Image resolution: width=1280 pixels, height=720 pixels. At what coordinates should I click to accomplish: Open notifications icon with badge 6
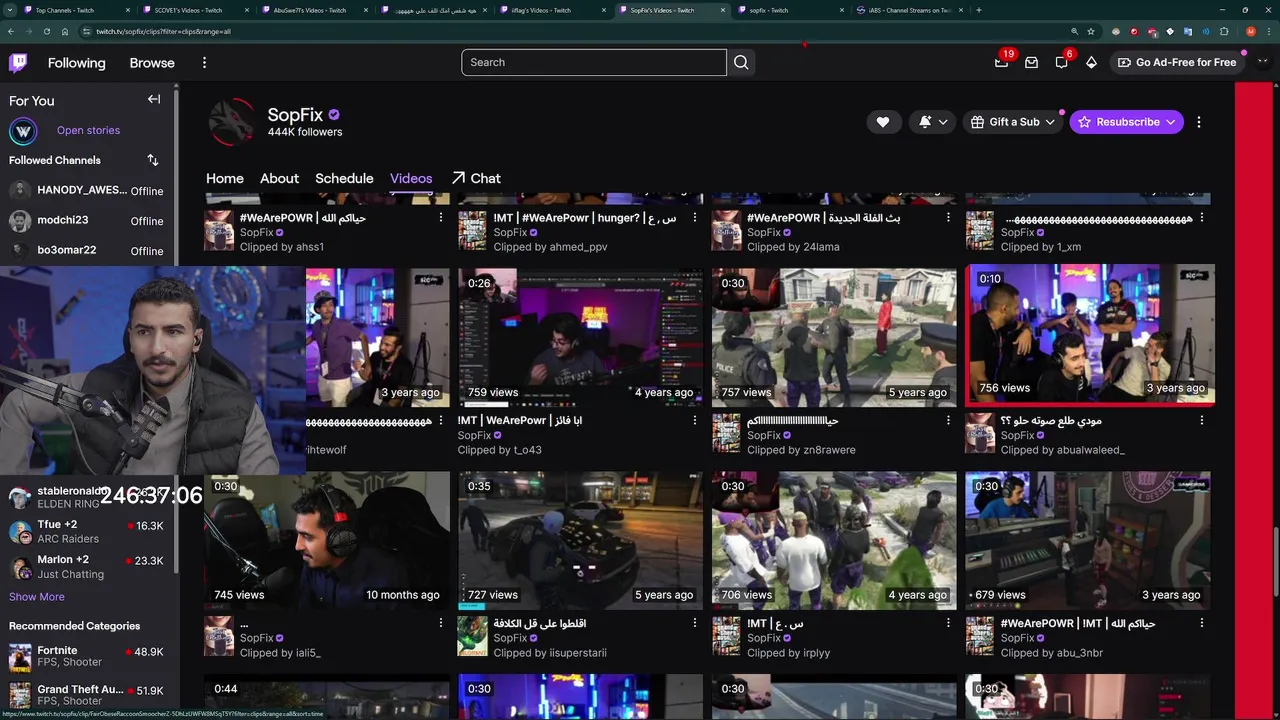pyautogui.click(x=1061, y=62)
